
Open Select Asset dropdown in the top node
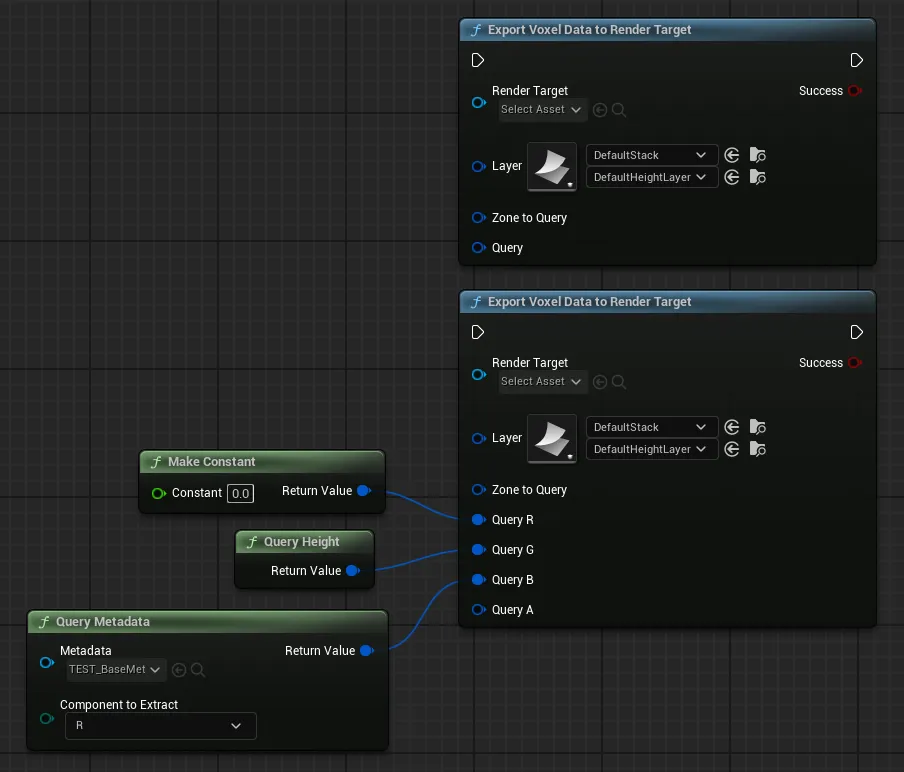541,110
